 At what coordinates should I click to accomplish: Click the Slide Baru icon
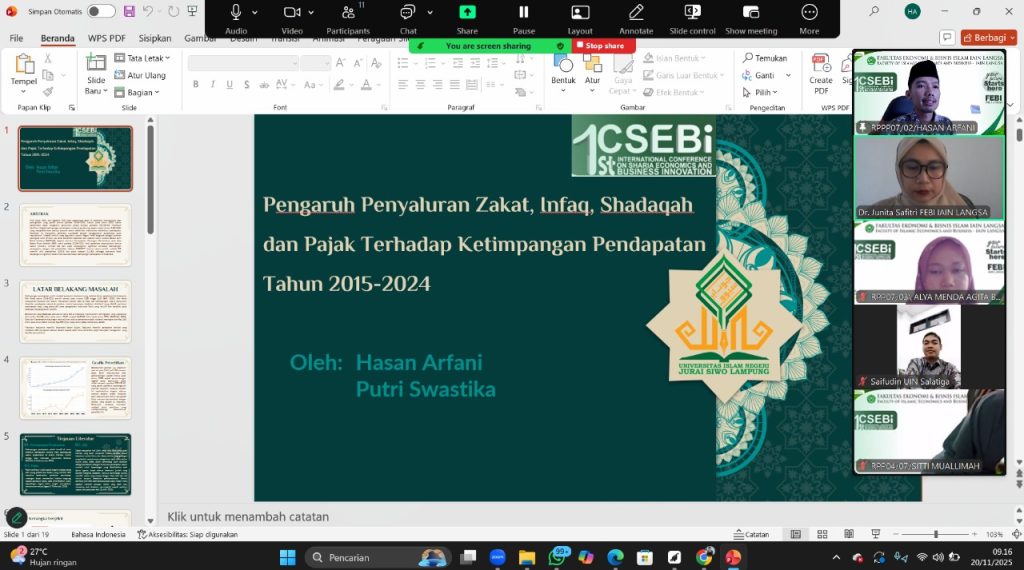point(96,72)
